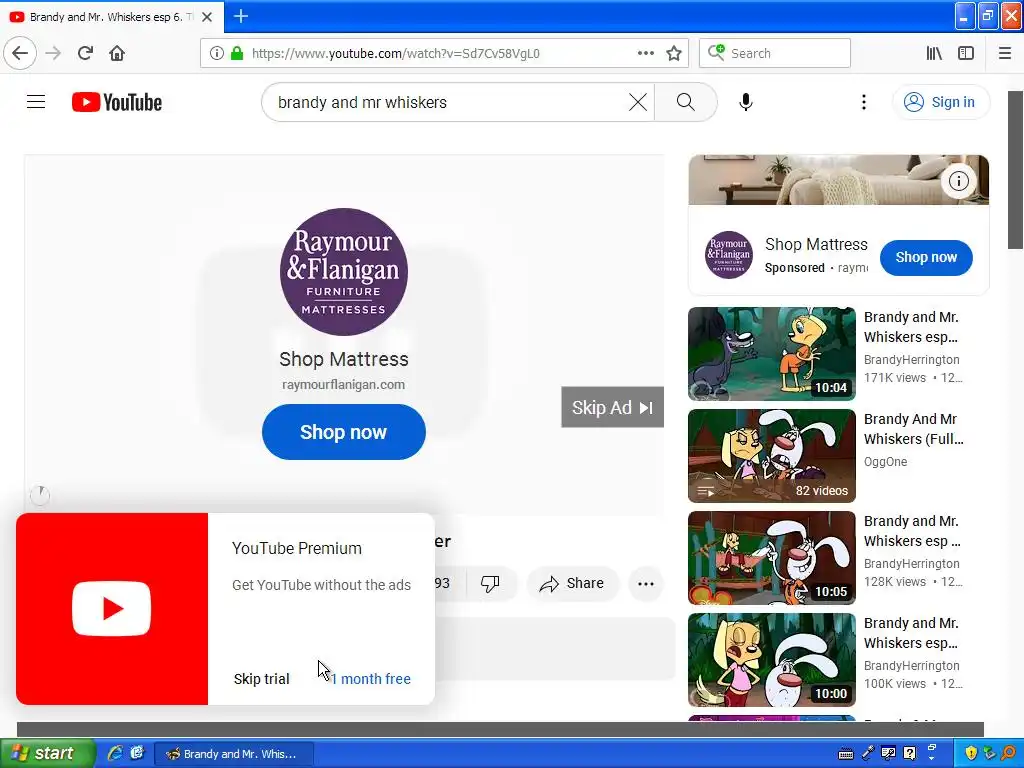
Task: Click Shop Mattress title in sidebar ad
Action: pos(816,244)
